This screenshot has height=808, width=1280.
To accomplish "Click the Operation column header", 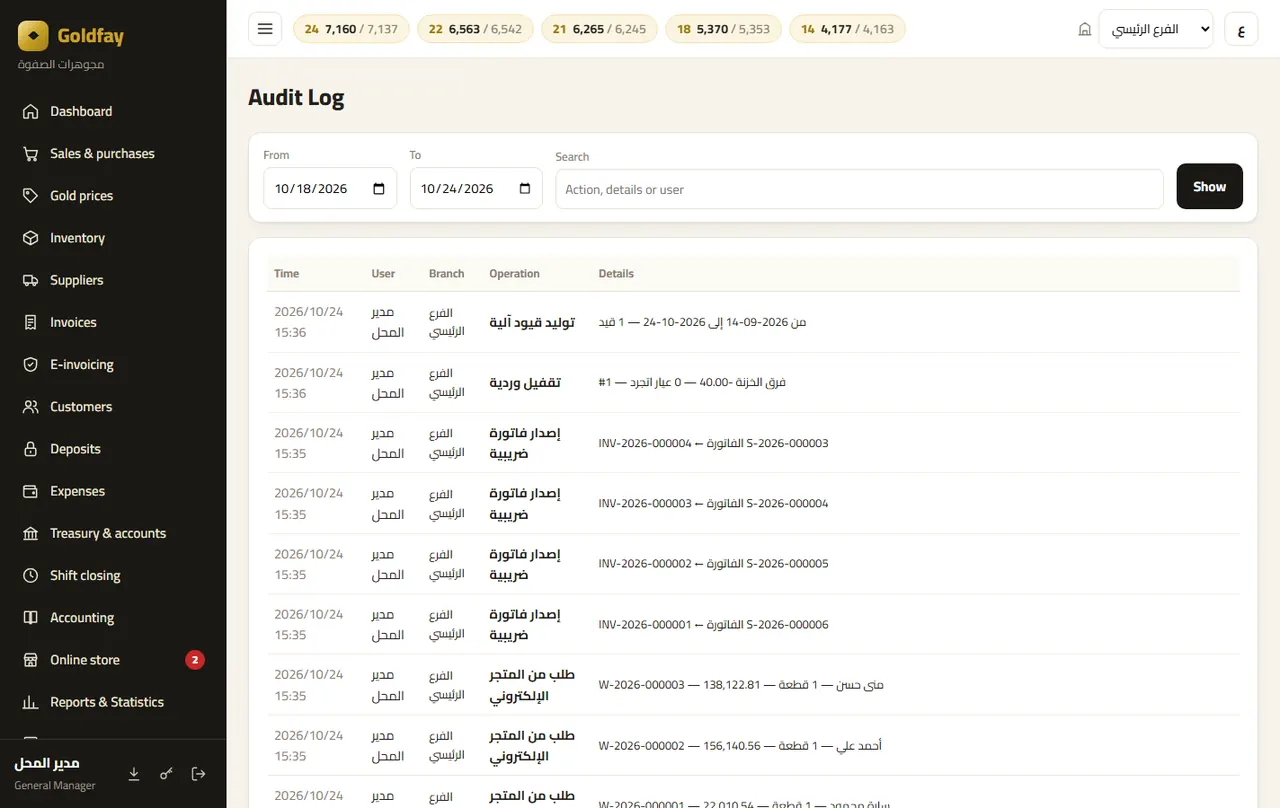I will pos(514,274).
